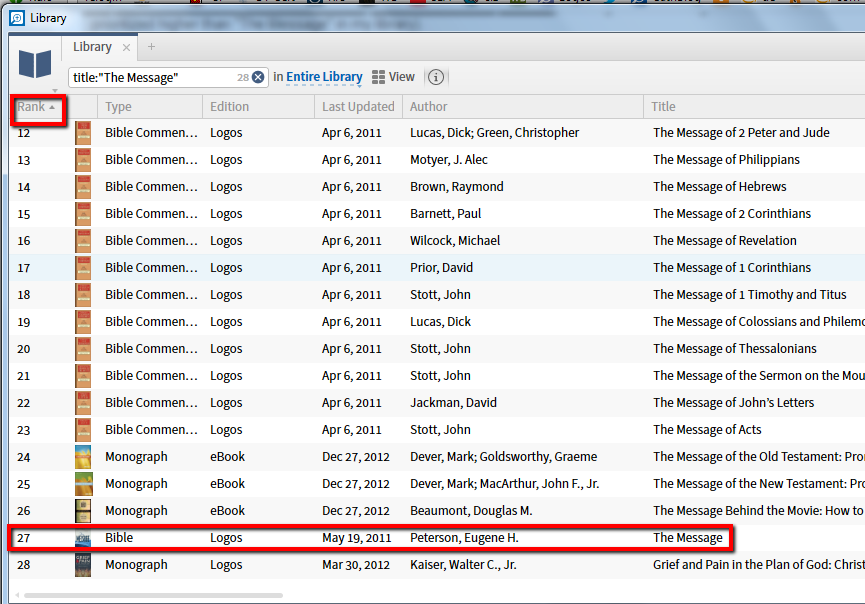Viewport: 865px width, 604px height.
Task: Open The Message of Colossians and Philemon
Action: click(x=759, y=322)
